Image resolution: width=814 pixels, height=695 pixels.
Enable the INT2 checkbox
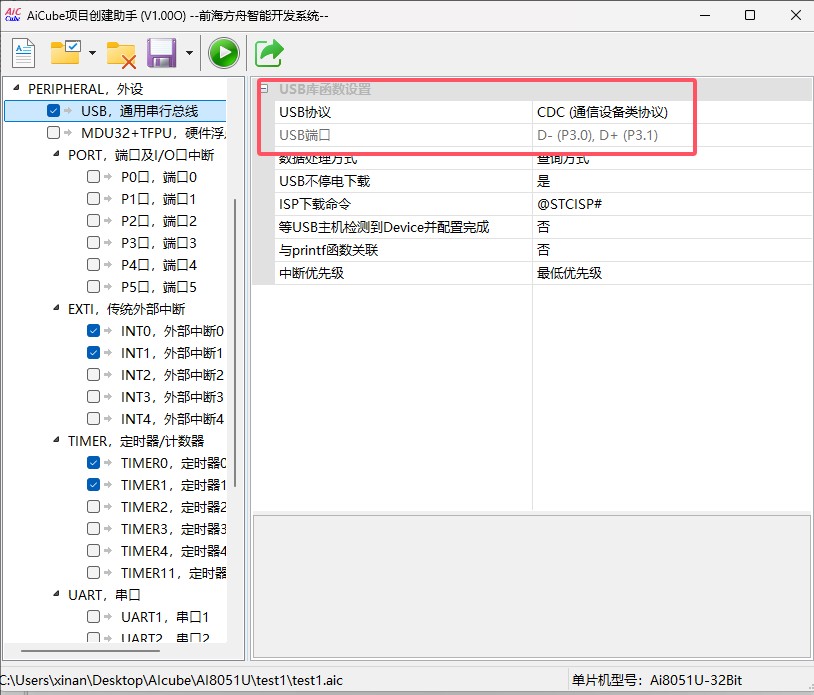coord(93,375)
